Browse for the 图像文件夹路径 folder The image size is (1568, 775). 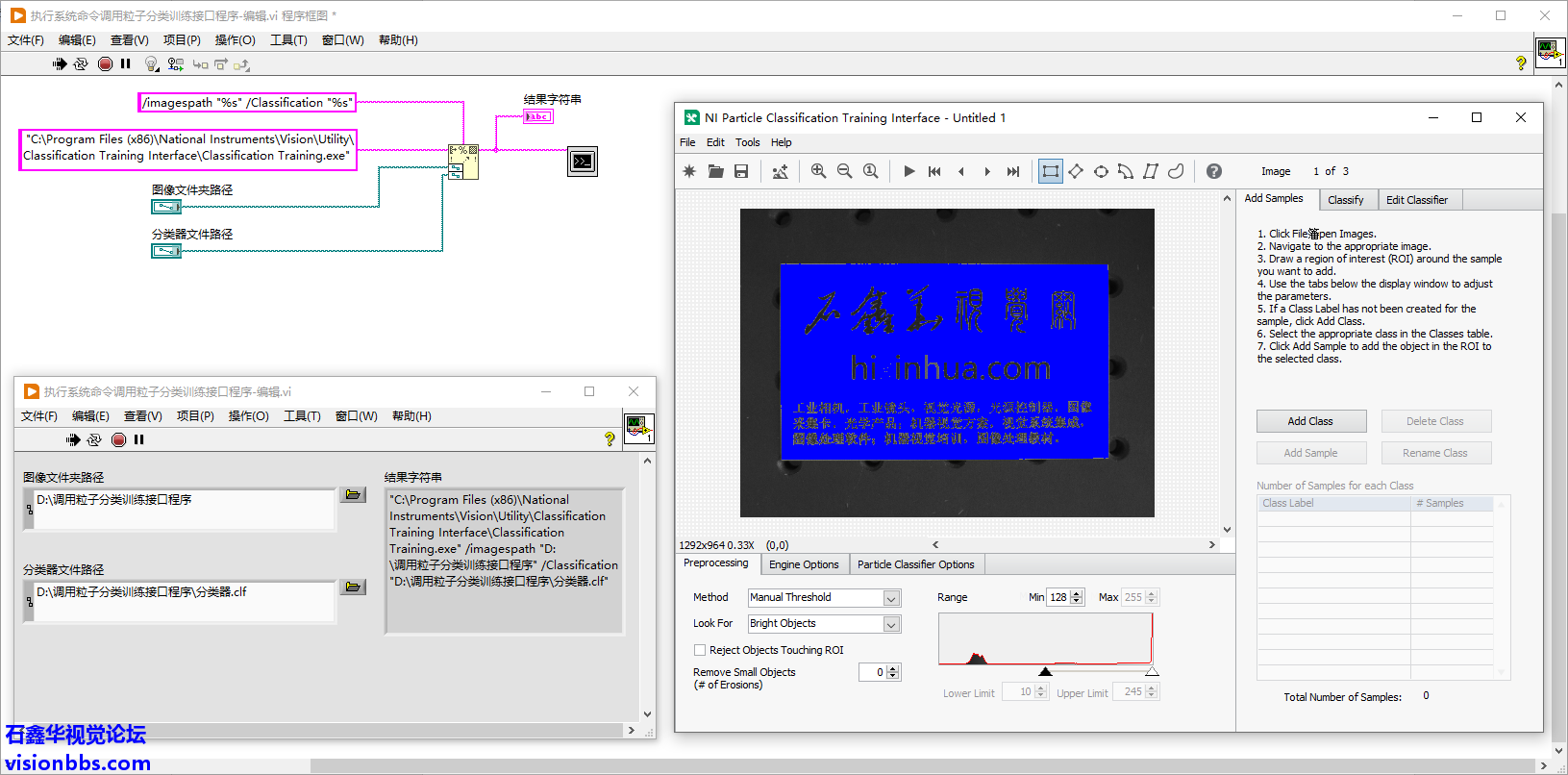tap(353, 494)
